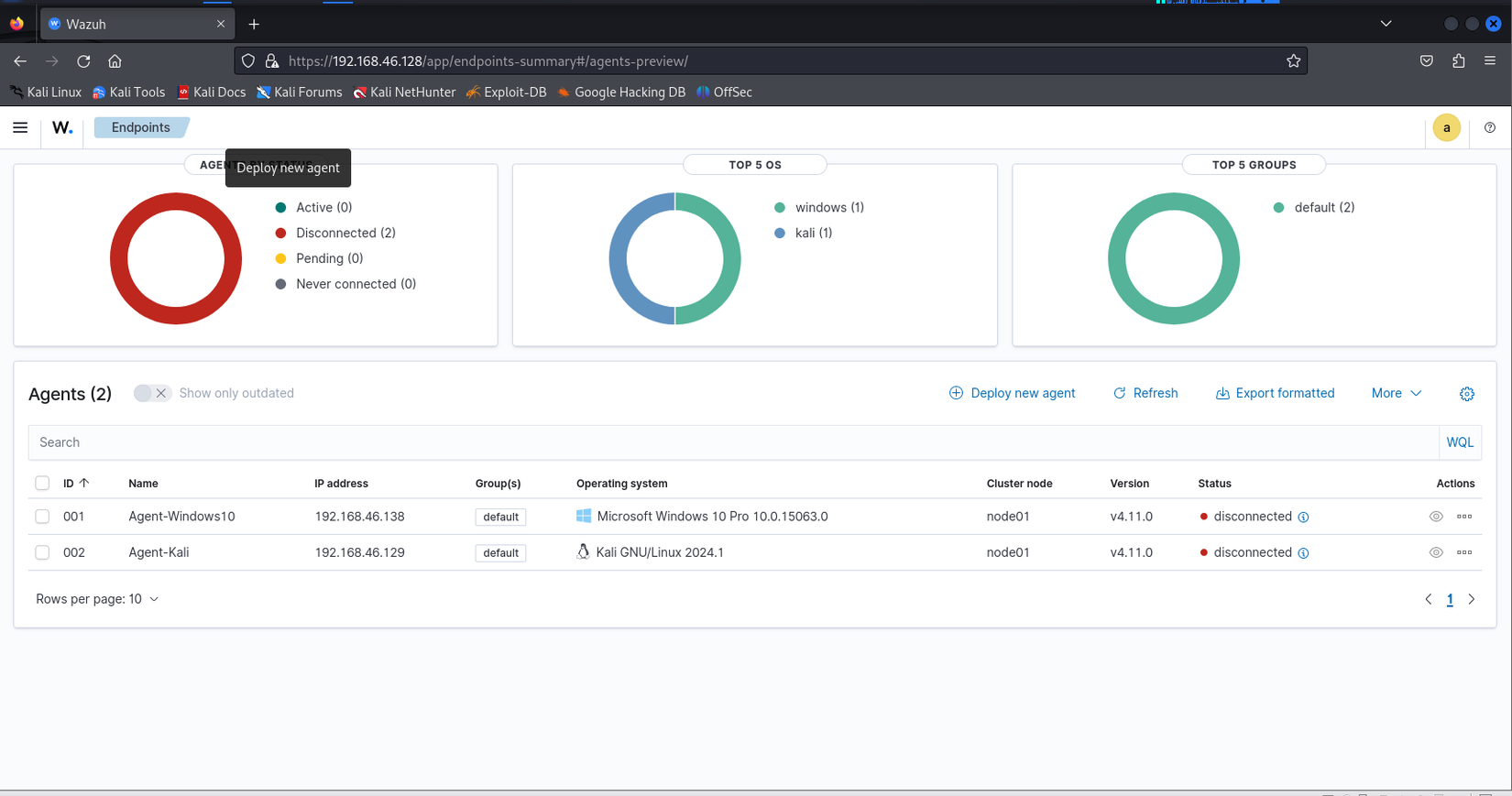Open more actions menu for Agent-Windows10
This screenshot has width=1512, height=796.
(1464, 517)
